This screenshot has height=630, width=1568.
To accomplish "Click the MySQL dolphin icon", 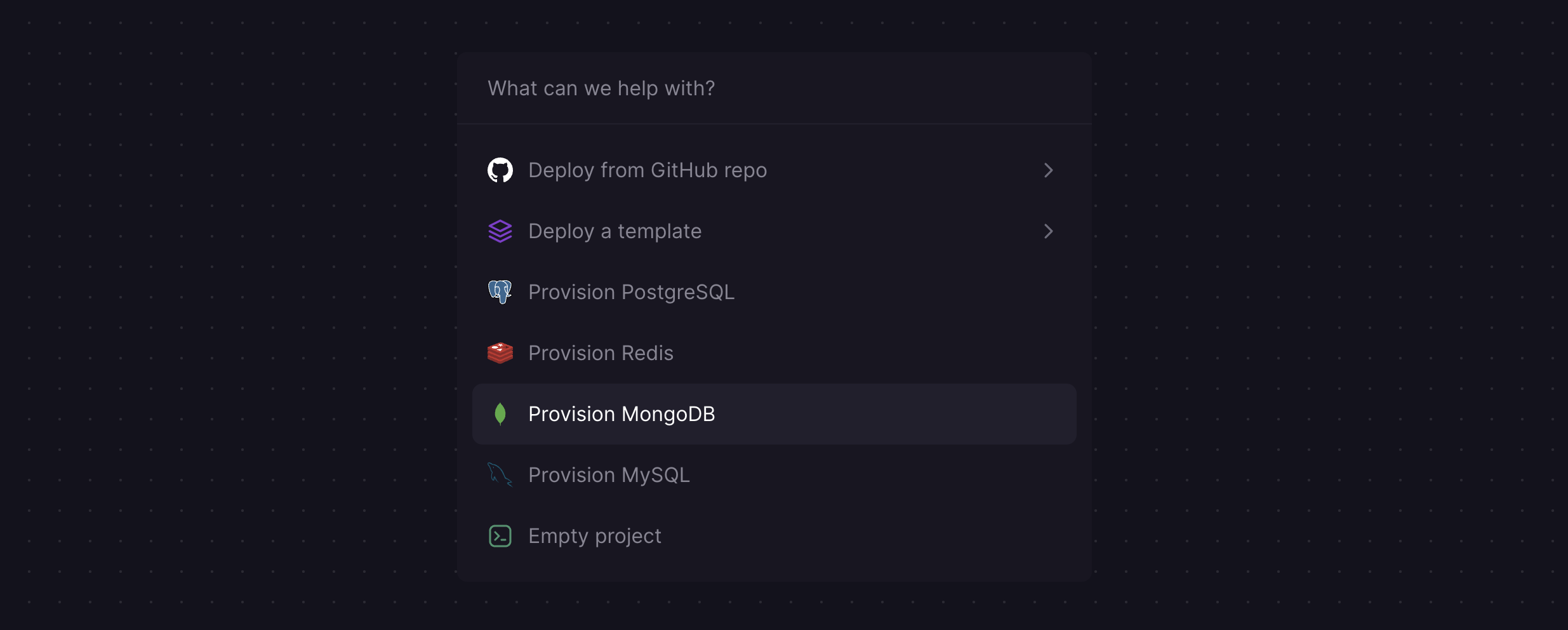I will point(501,474).
